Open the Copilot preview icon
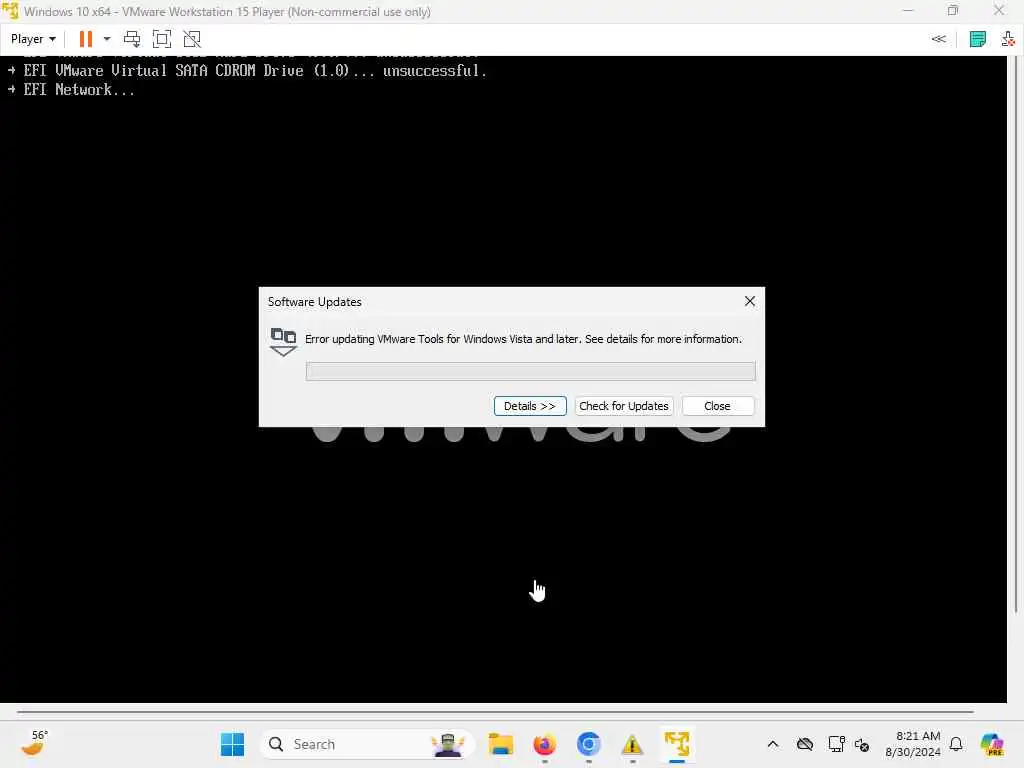Screen dimensions: 1024x768 993,744
